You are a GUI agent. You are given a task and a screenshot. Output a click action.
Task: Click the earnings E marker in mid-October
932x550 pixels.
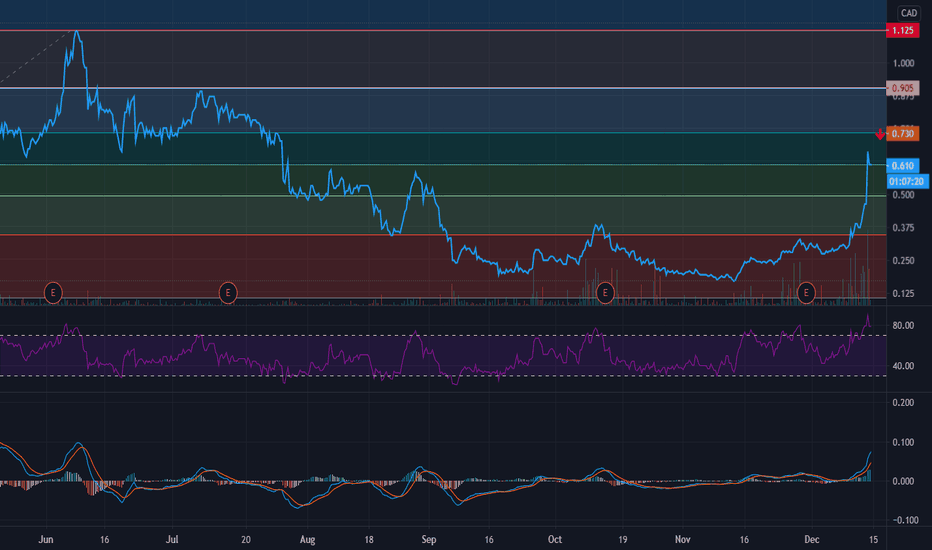604,293
